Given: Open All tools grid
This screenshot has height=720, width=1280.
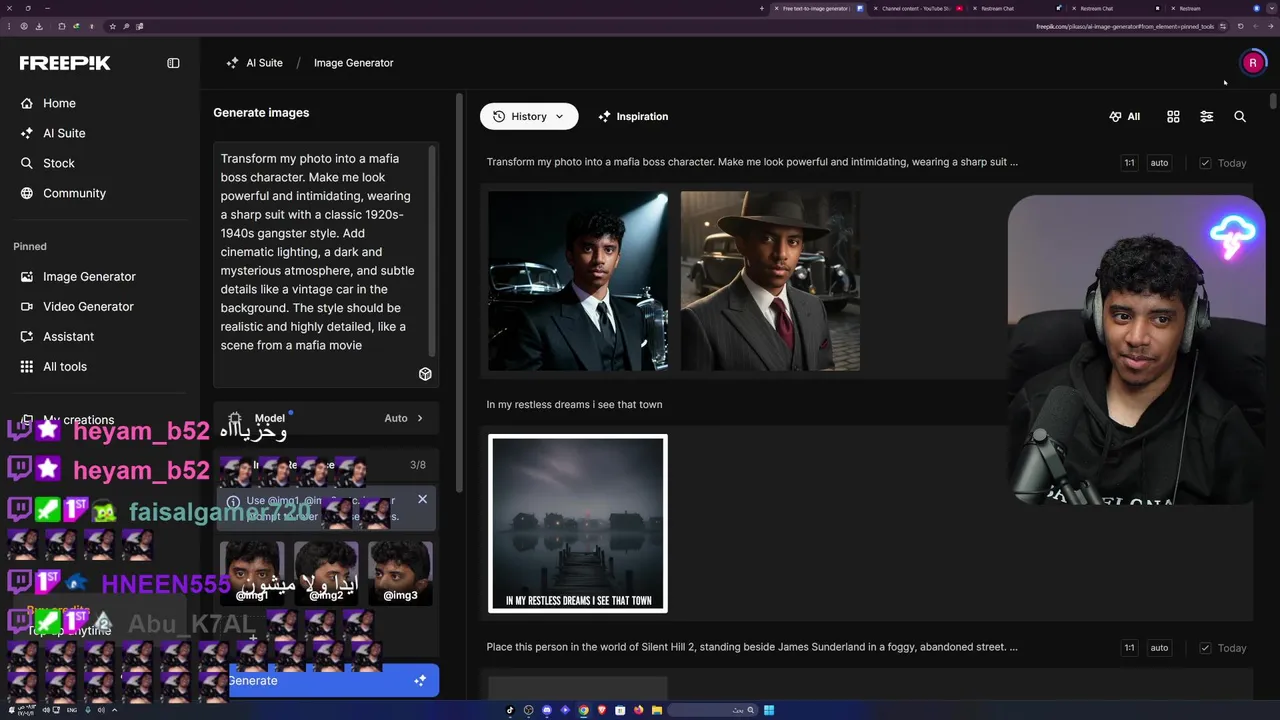Looking at the screenshot, I should [x=65, y=366].
